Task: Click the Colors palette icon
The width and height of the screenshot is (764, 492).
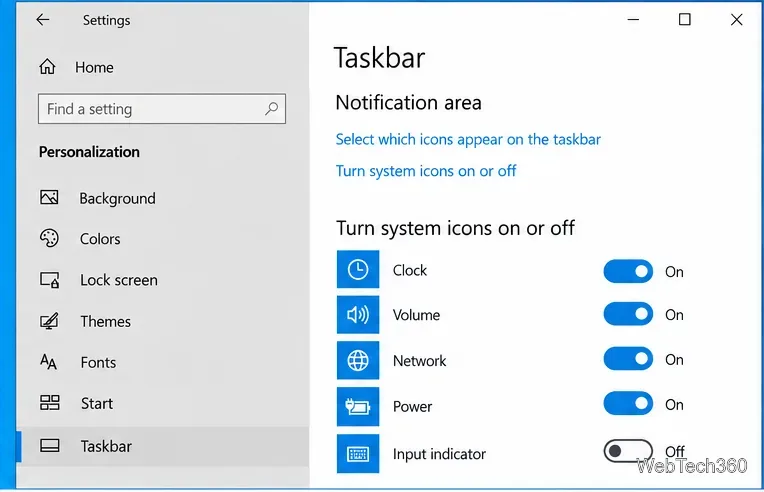Action: [x=49, y=238]
